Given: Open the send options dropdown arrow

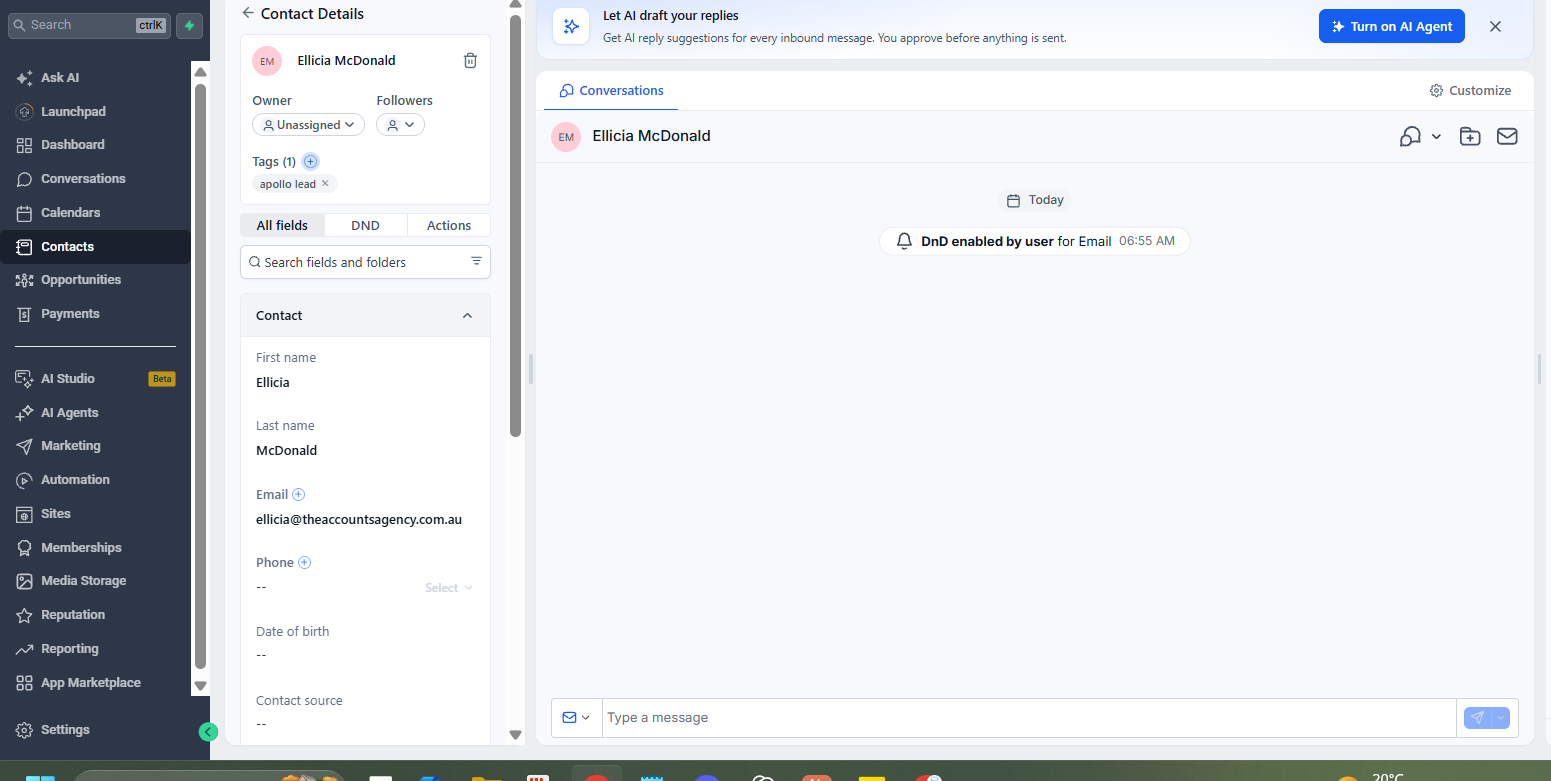Looking at the screenshot, I should [x=1500, y=718].
